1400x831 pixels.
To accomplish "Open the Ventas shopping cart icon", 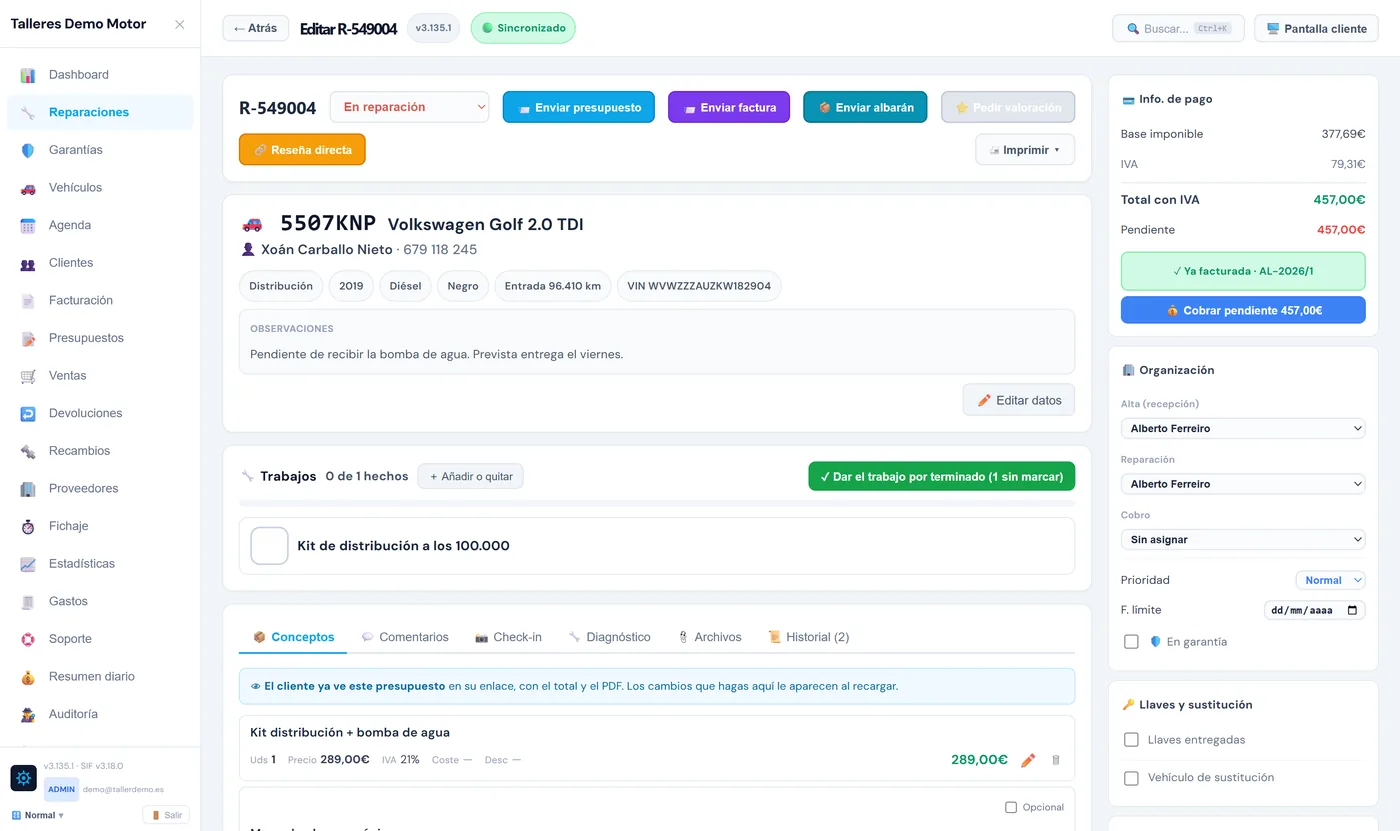I will [x=28, y=376].
